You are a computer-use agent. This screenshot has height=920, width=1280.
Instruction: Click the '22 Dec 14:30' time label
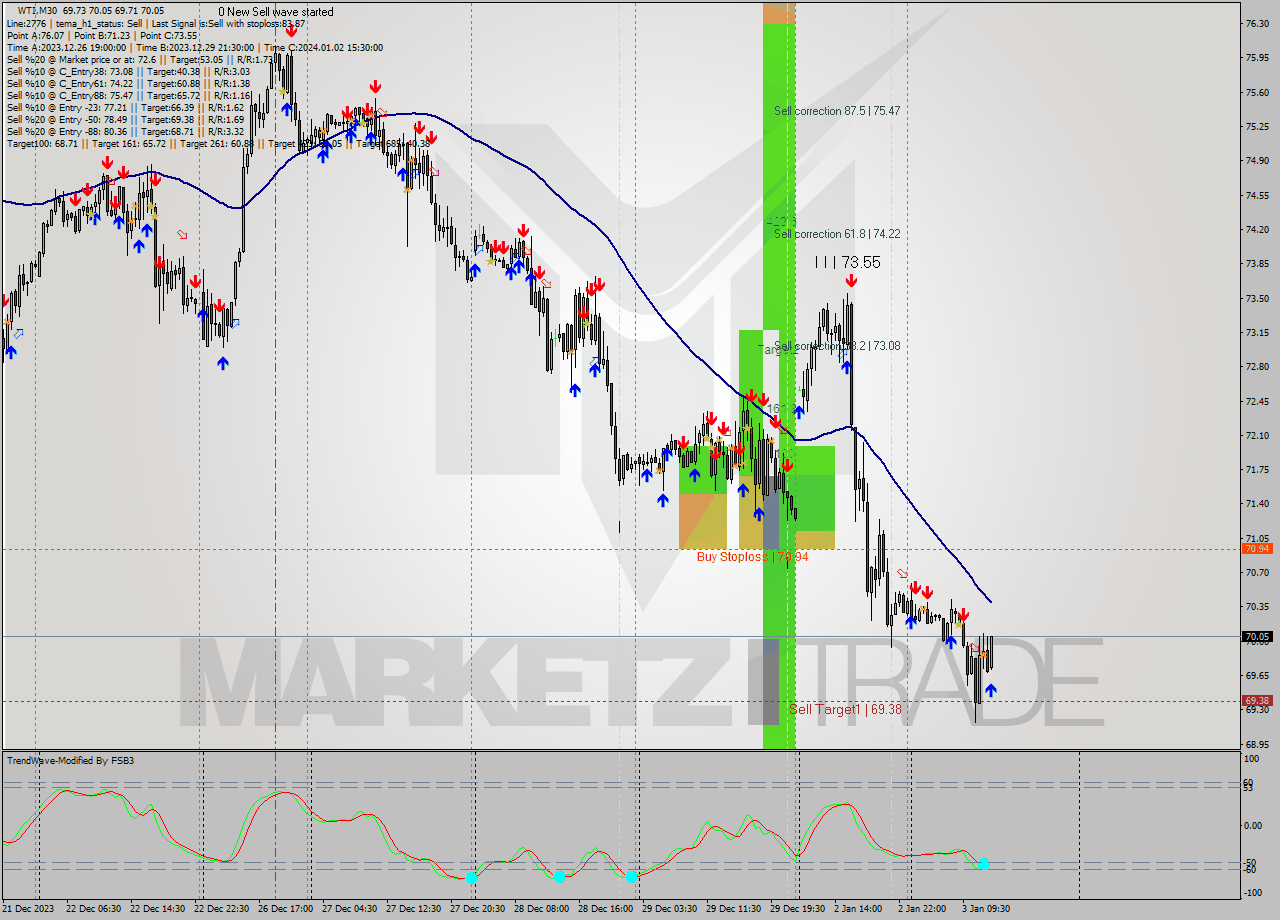158,909
